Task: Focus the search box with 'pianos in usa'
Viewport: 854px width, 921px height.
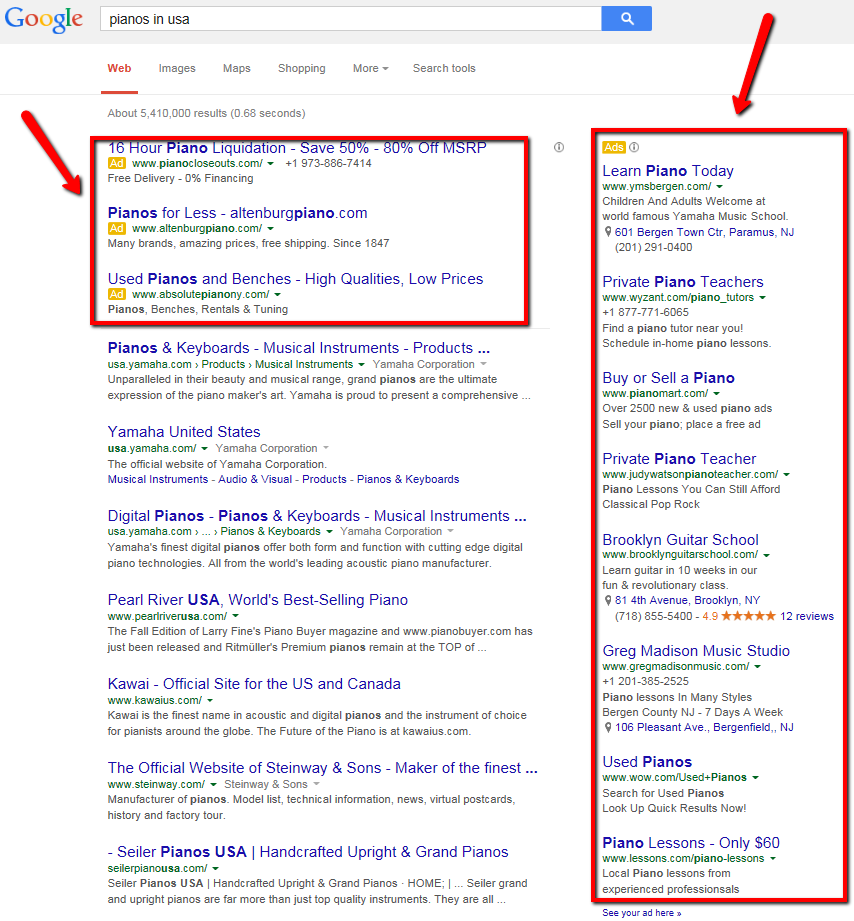Action: click(351, 19)
